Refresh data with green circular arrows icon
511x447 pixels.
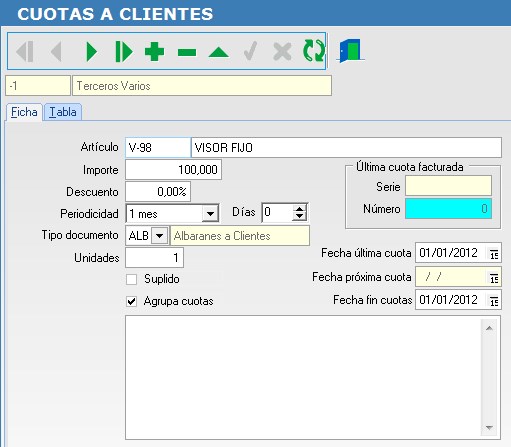point(313,51)
